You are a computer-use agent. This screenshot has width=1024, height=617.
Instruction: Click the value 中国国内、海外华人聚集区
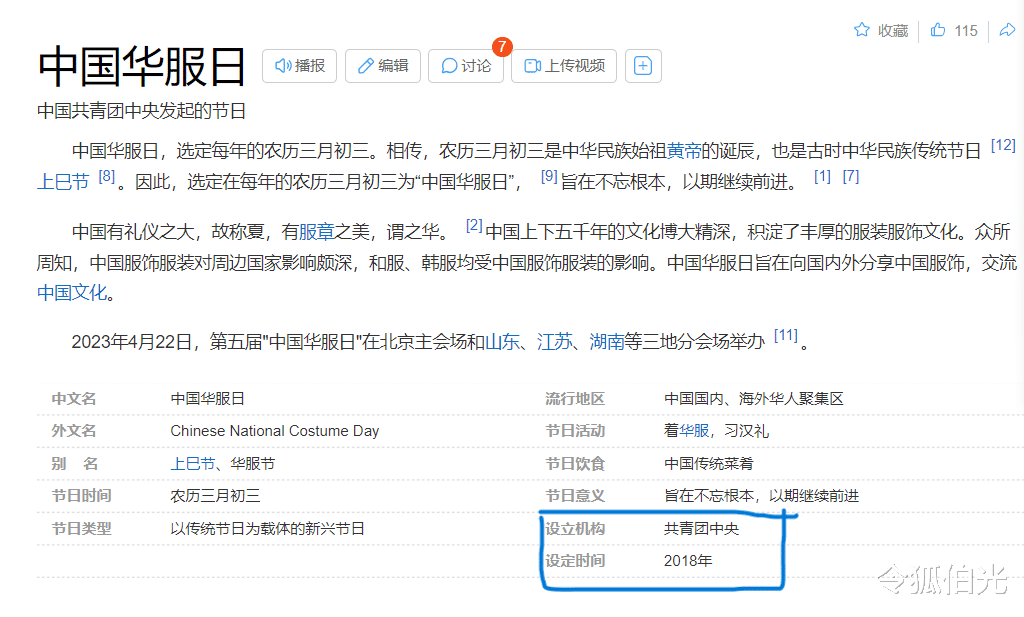754,399
